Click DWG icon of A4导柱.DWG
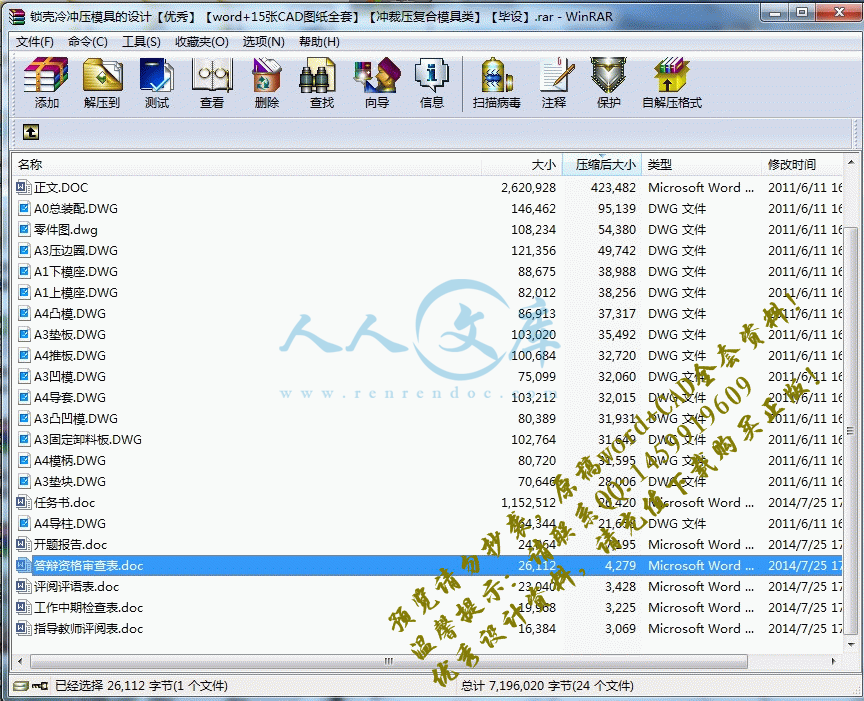The image size is (864, 701). tap(24, 524)
